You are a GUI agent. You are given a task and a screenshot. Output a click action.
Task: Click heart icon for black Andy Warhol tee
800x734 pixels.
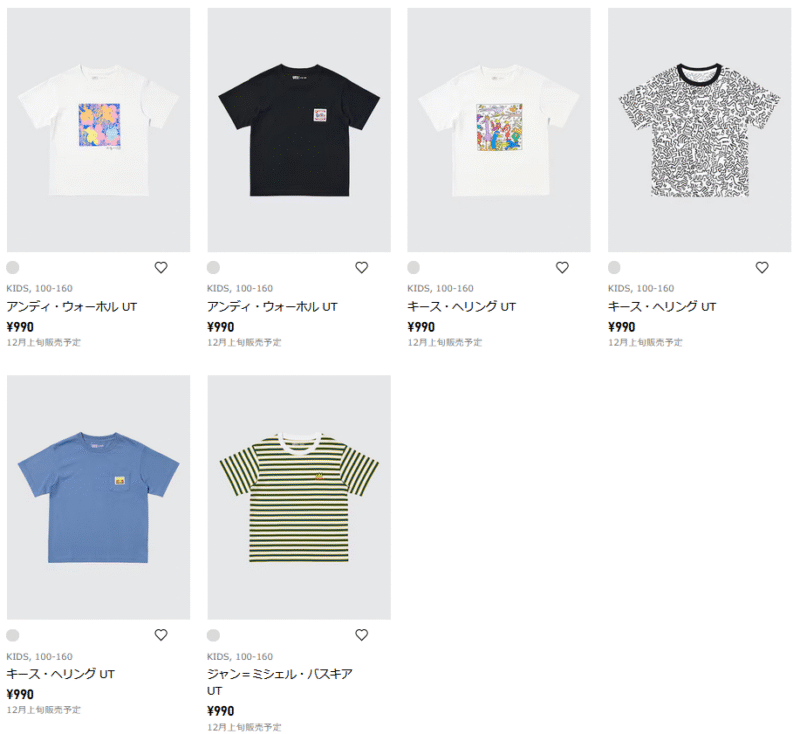click(x=362, y=267)
